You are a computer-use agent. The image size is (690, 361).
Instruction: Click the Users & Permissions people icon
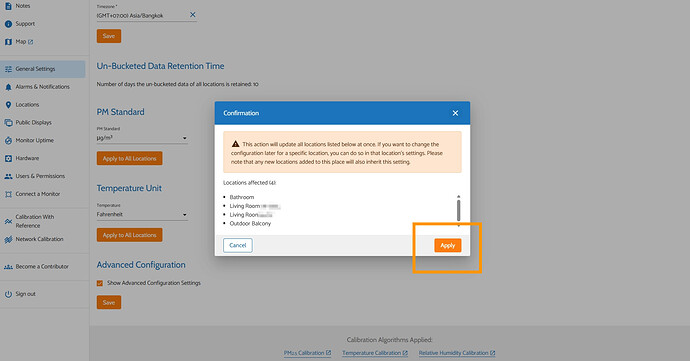[8, 176]
